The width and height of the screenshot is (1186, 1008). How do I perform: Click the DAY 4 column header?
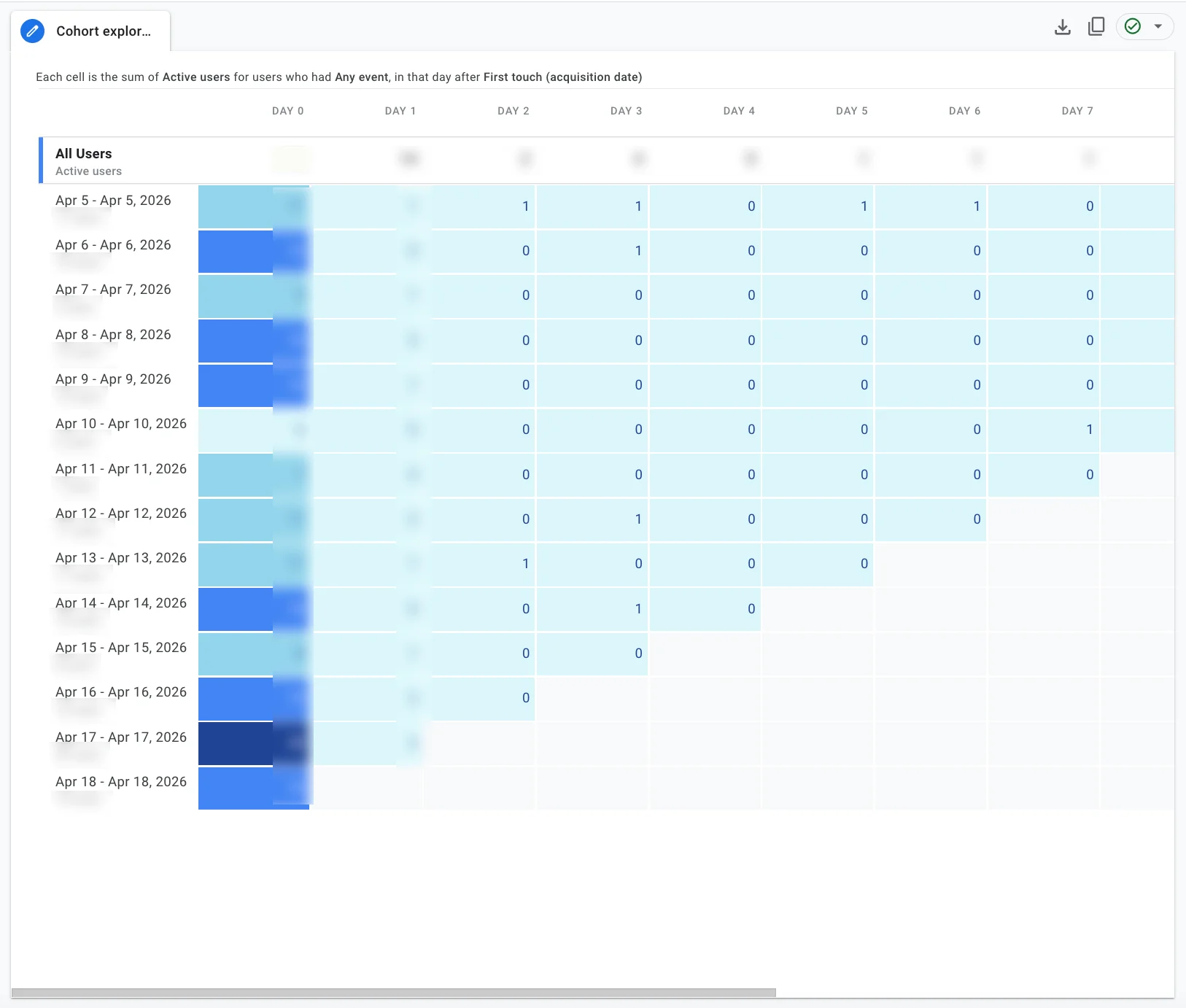coord(738,111)
